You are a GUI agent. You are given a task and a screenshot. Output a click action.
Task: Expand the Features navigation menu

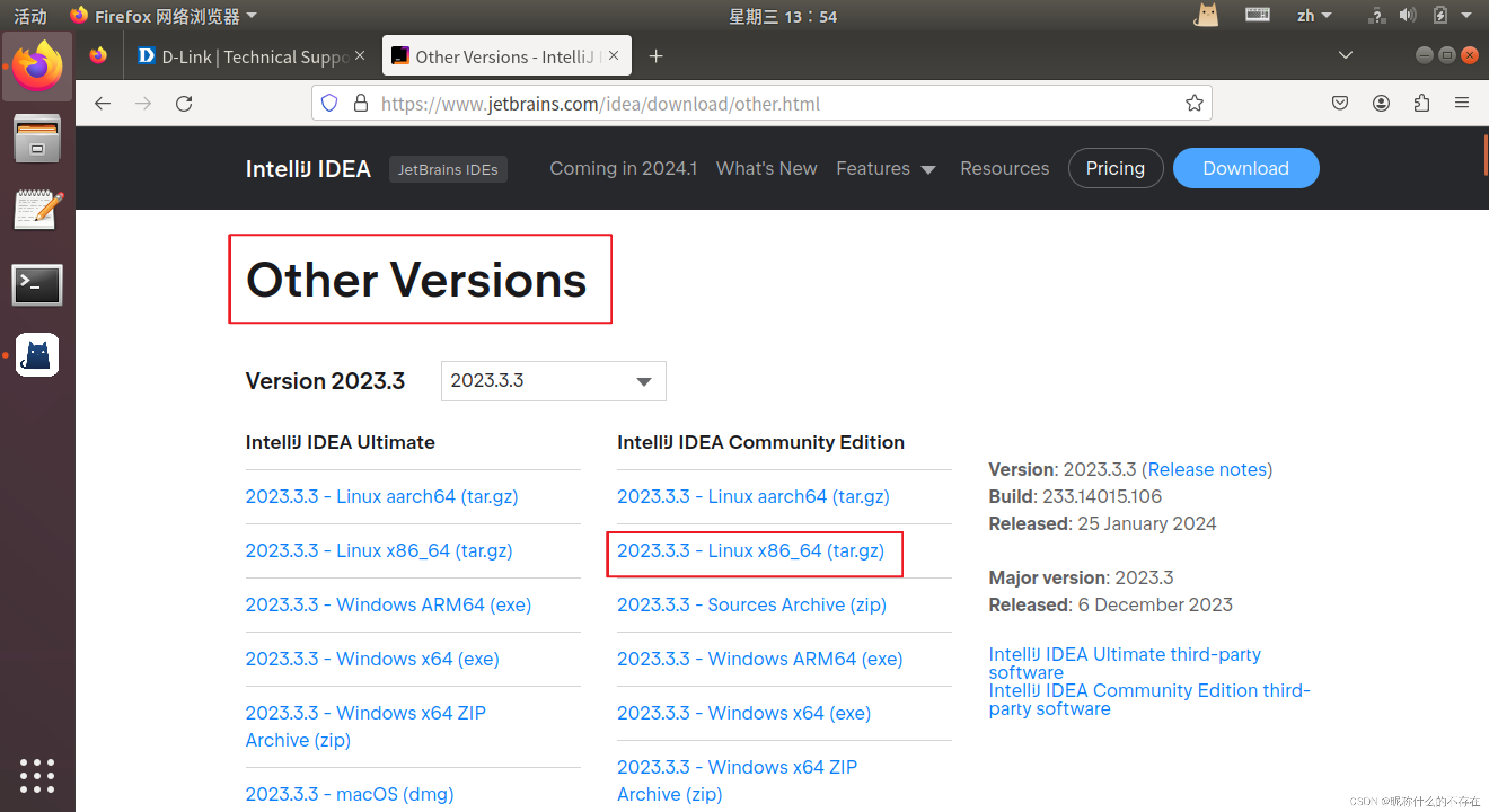[x=885, y=169]
